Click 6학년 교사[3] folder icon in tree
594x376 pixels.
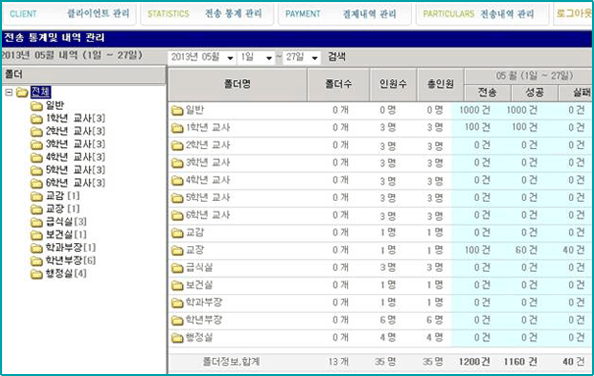36,183
